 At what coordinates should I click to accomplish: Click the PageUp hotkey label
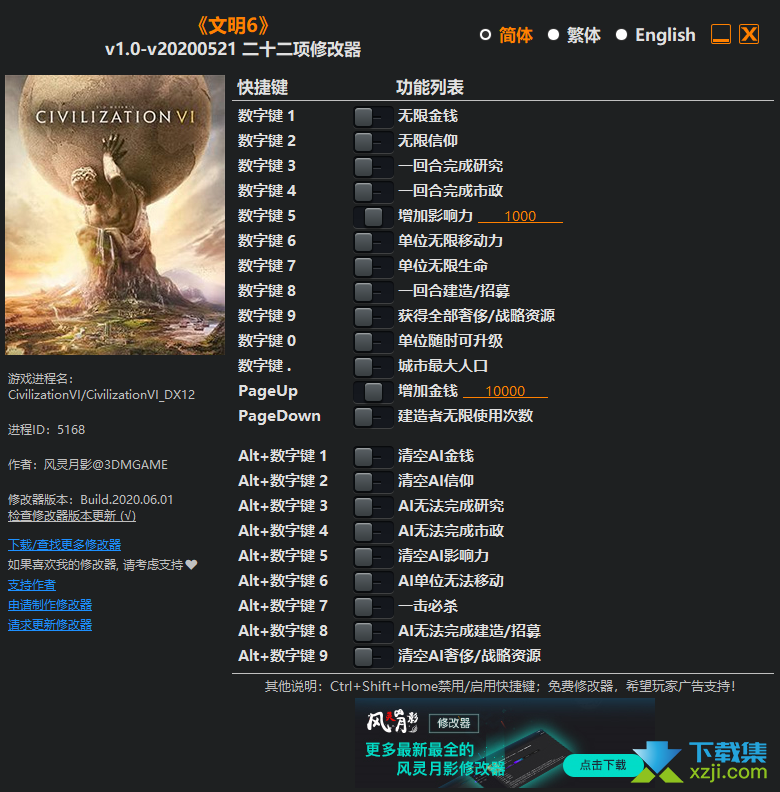[268, 391]
